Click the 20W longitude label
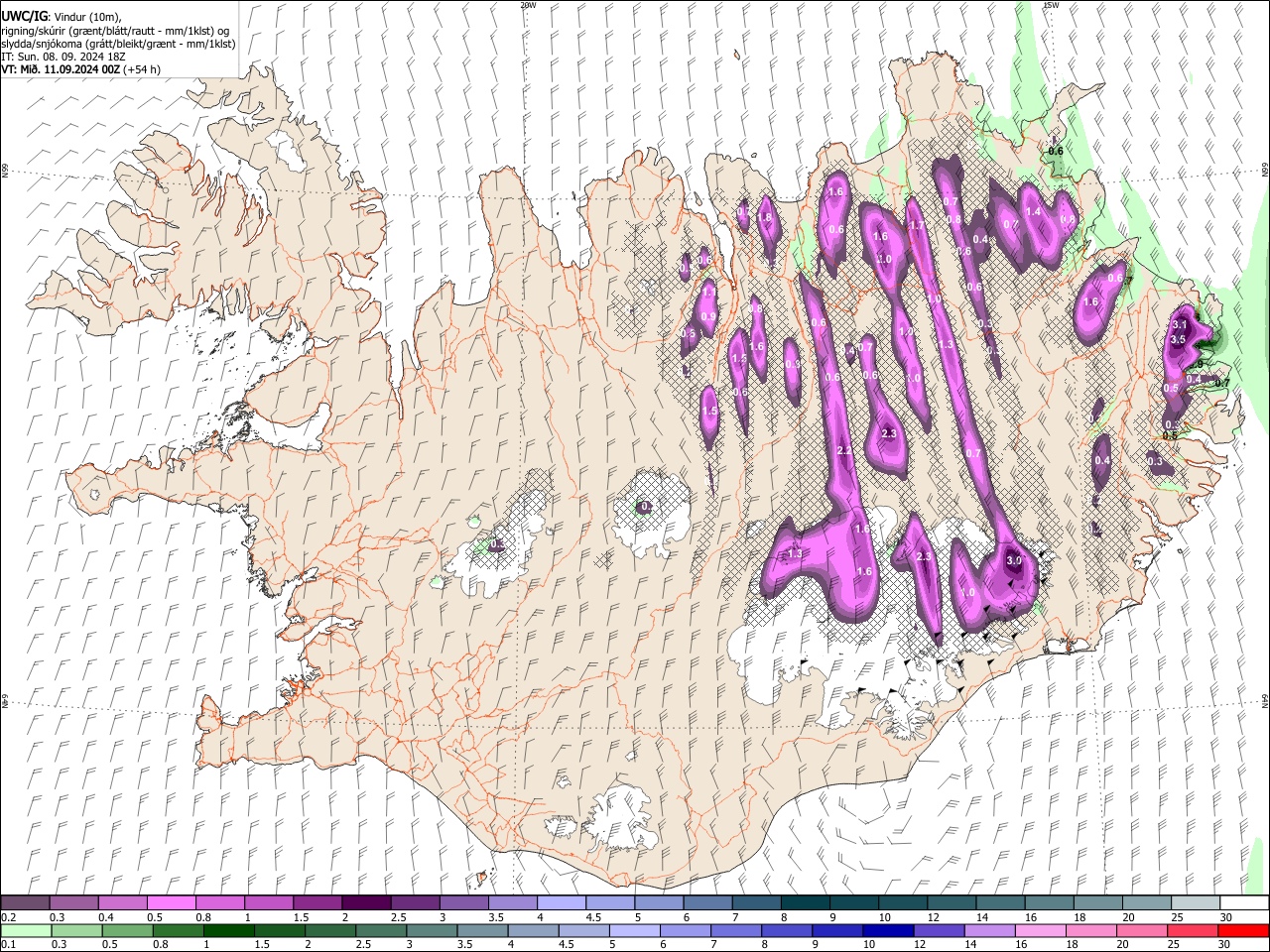The height and width of the screenshot is (952, 1270). [x=527, y=5]
